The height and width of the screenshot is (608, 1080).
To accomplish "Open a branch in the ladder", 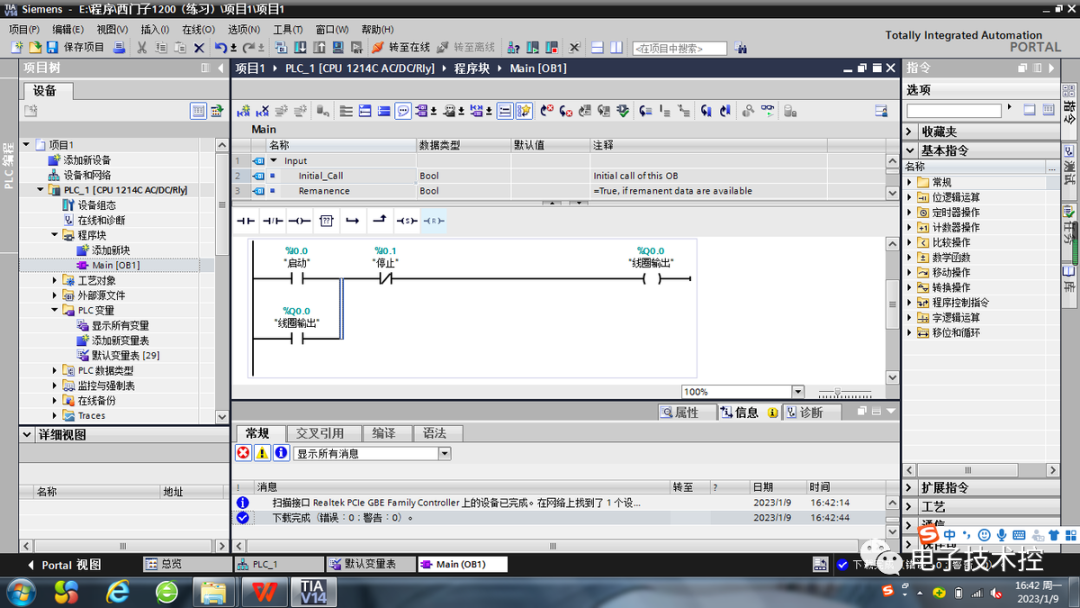I will [353, 221].
